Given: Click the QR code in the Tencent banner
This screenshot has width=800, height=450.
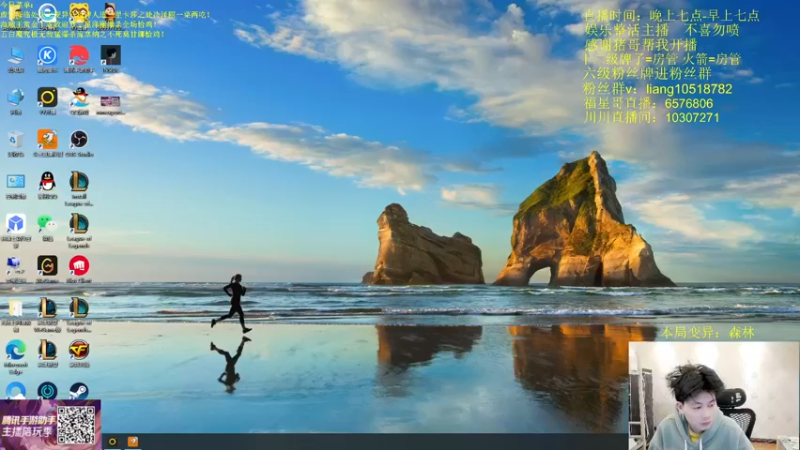Looking at the screenshot, I should (x=76, y=424).
